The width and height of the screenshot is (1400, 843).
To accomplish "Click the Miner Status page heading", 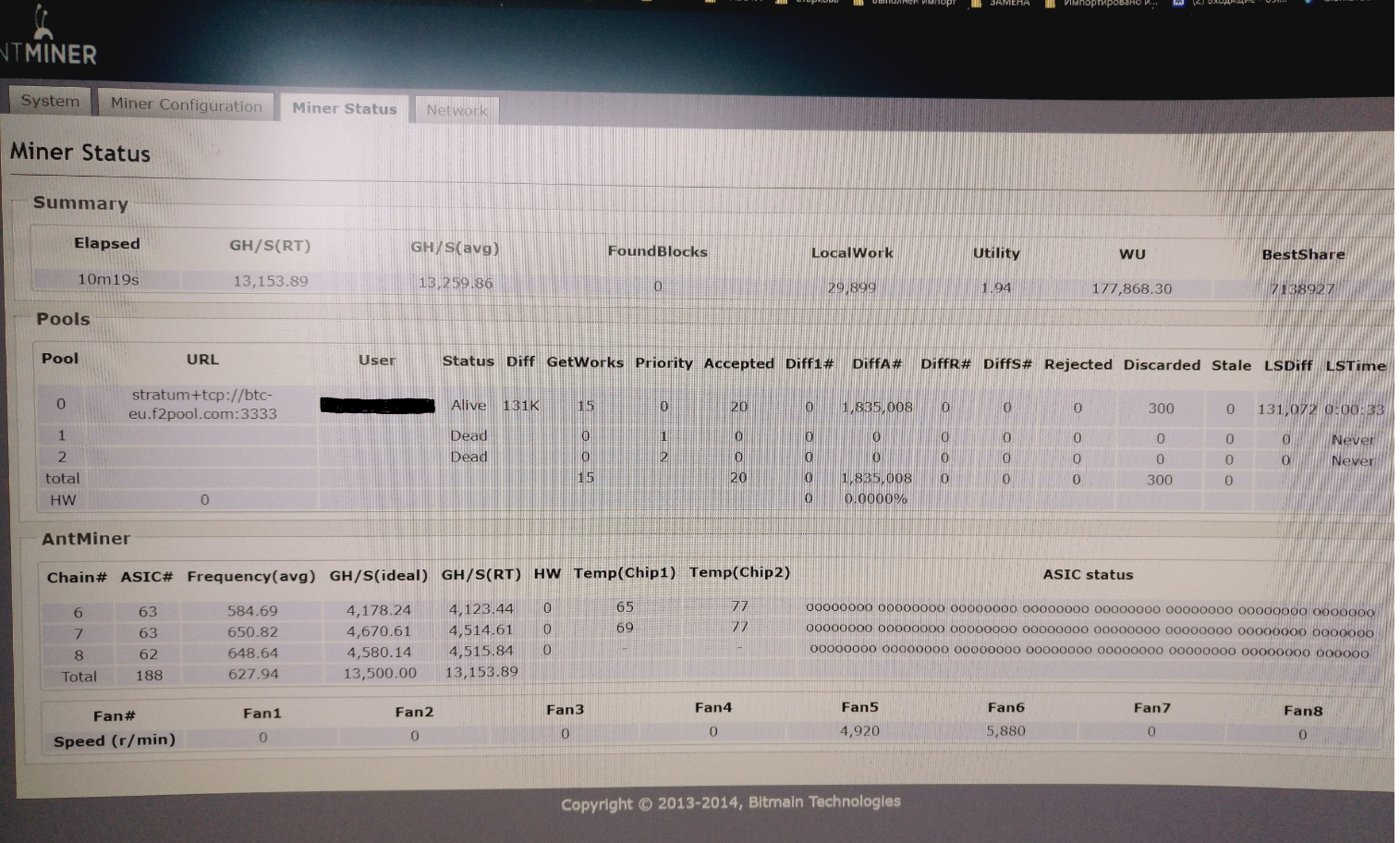I will pyautogui.click(x=80, y=153).
